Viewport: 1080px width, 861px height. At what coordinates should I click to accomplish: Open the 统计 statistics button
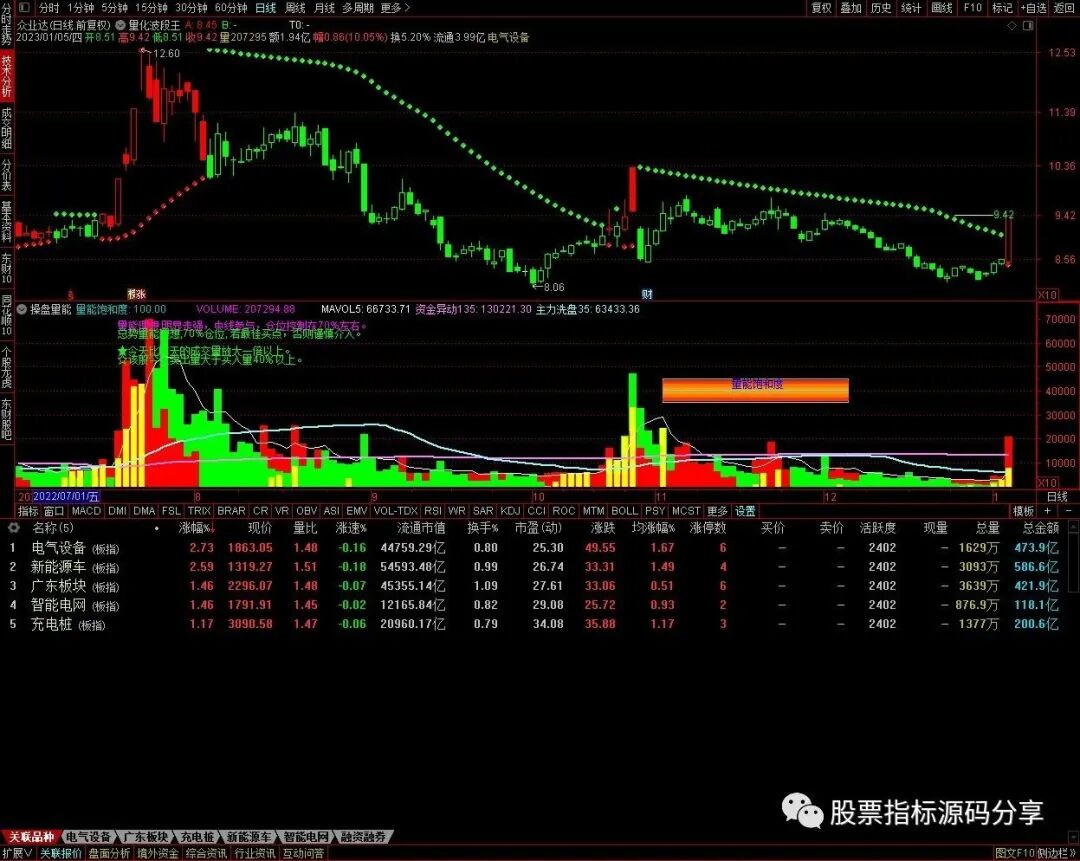click(x=911, y=8)
